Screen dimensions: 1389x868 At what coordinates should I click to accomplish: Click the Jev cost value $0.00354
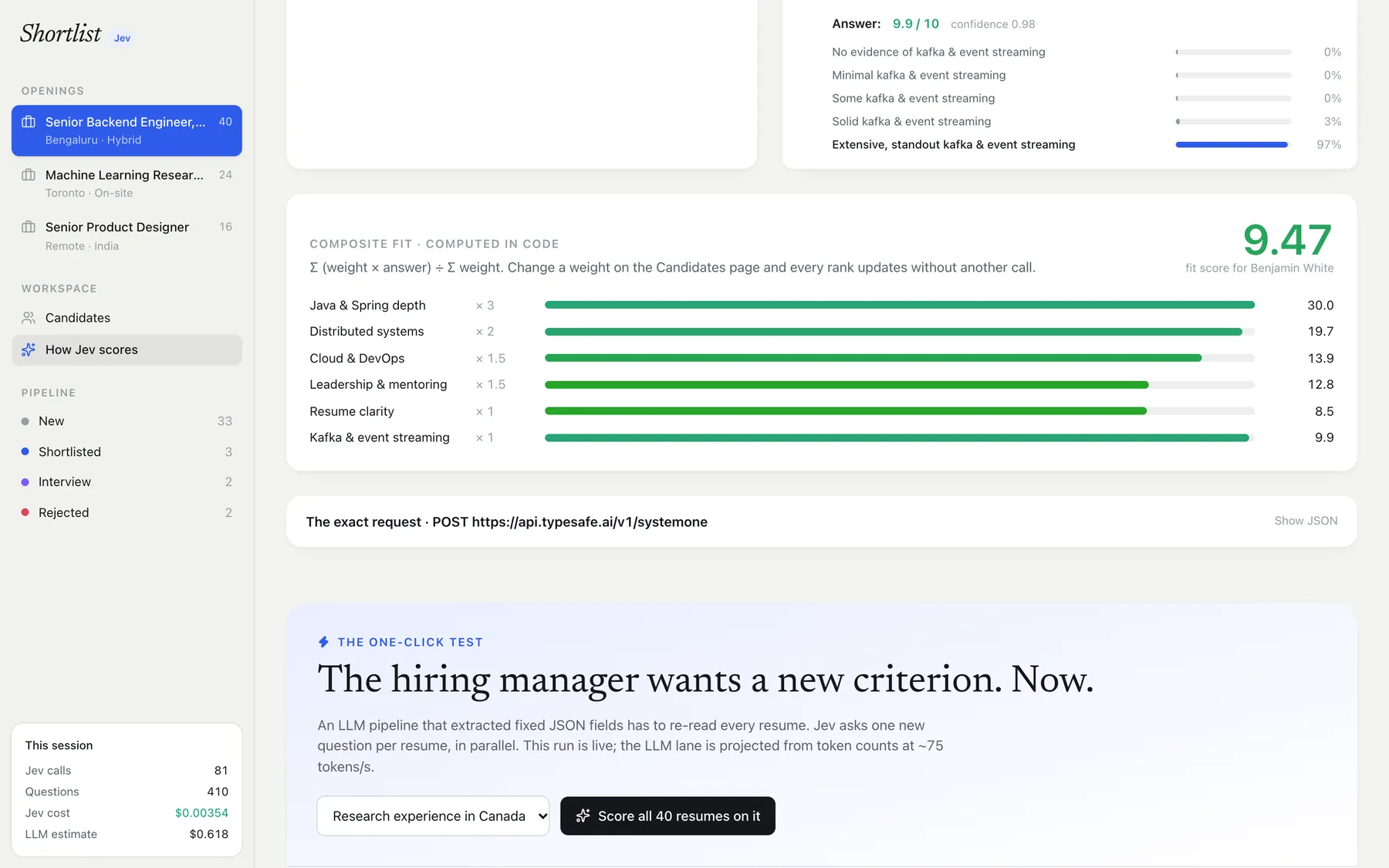201,812
